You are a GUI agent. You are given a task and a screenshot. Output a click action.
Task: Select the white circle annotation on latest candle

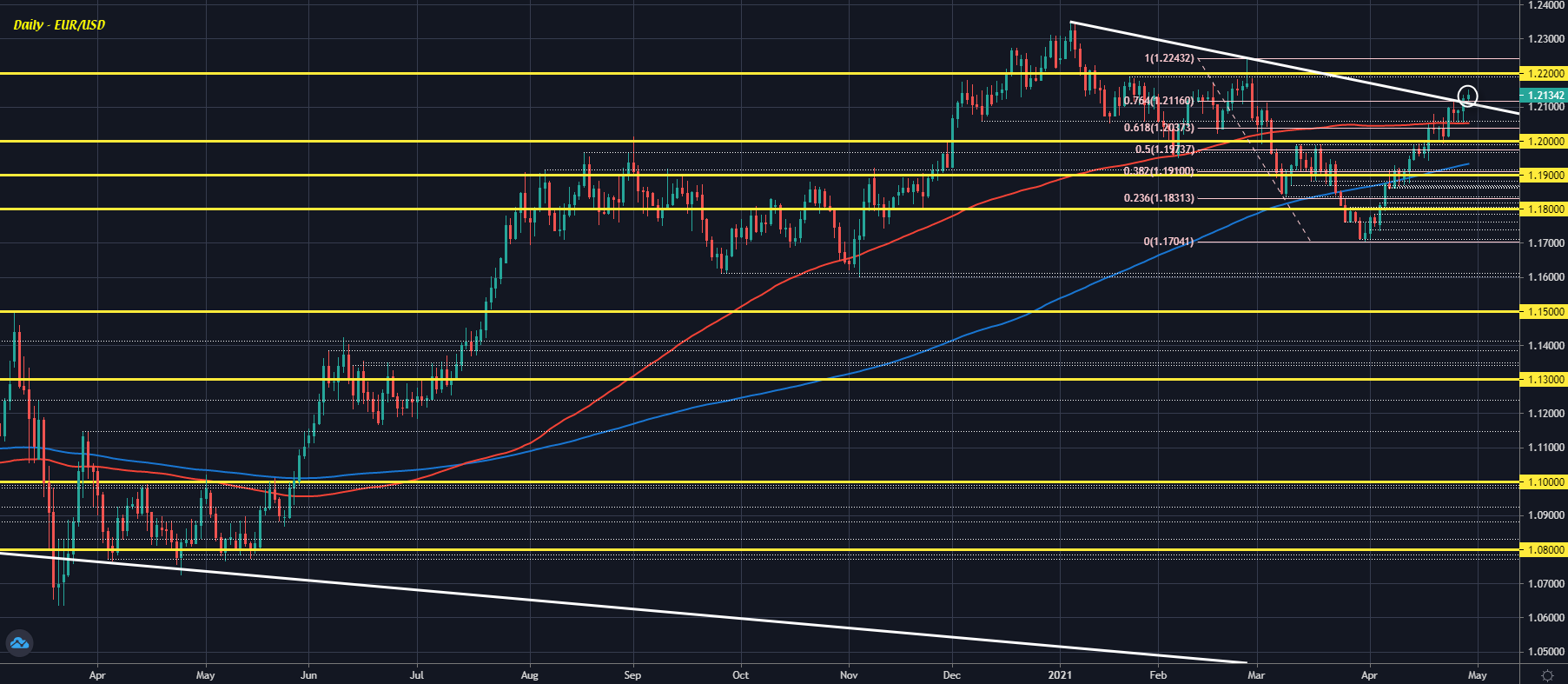(1467, 96)
